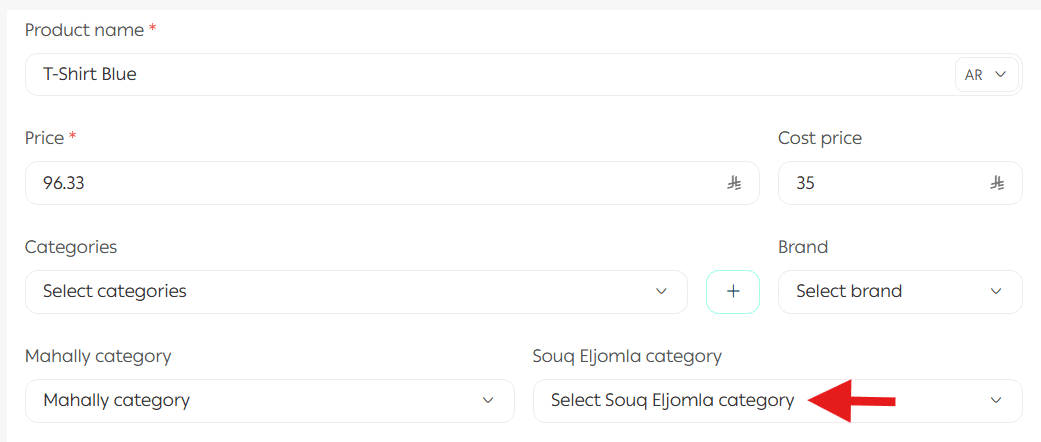
Task: Click the chevron next to AR language
Action: pyautogui.click(x=1000, y=75)
